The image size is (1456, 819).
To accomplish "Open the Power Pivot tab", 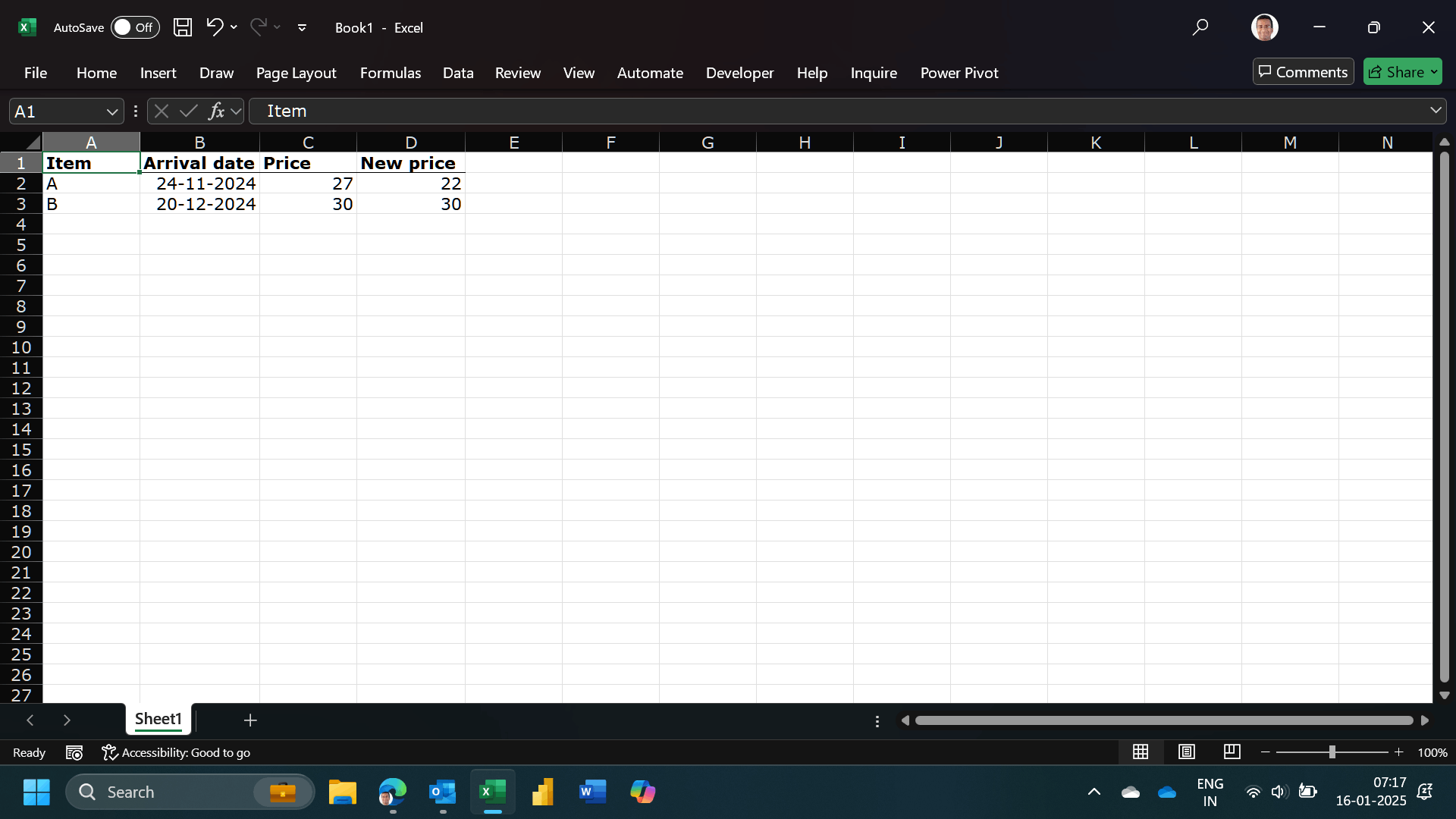I will pyautogui.click(x=959, y=73).
